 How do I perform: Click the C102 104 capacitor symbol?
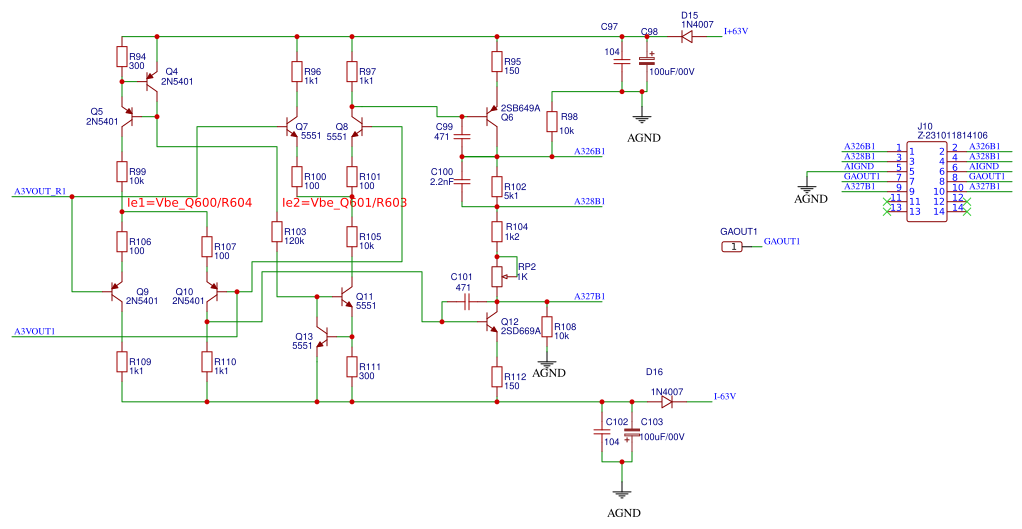point(601,432)
